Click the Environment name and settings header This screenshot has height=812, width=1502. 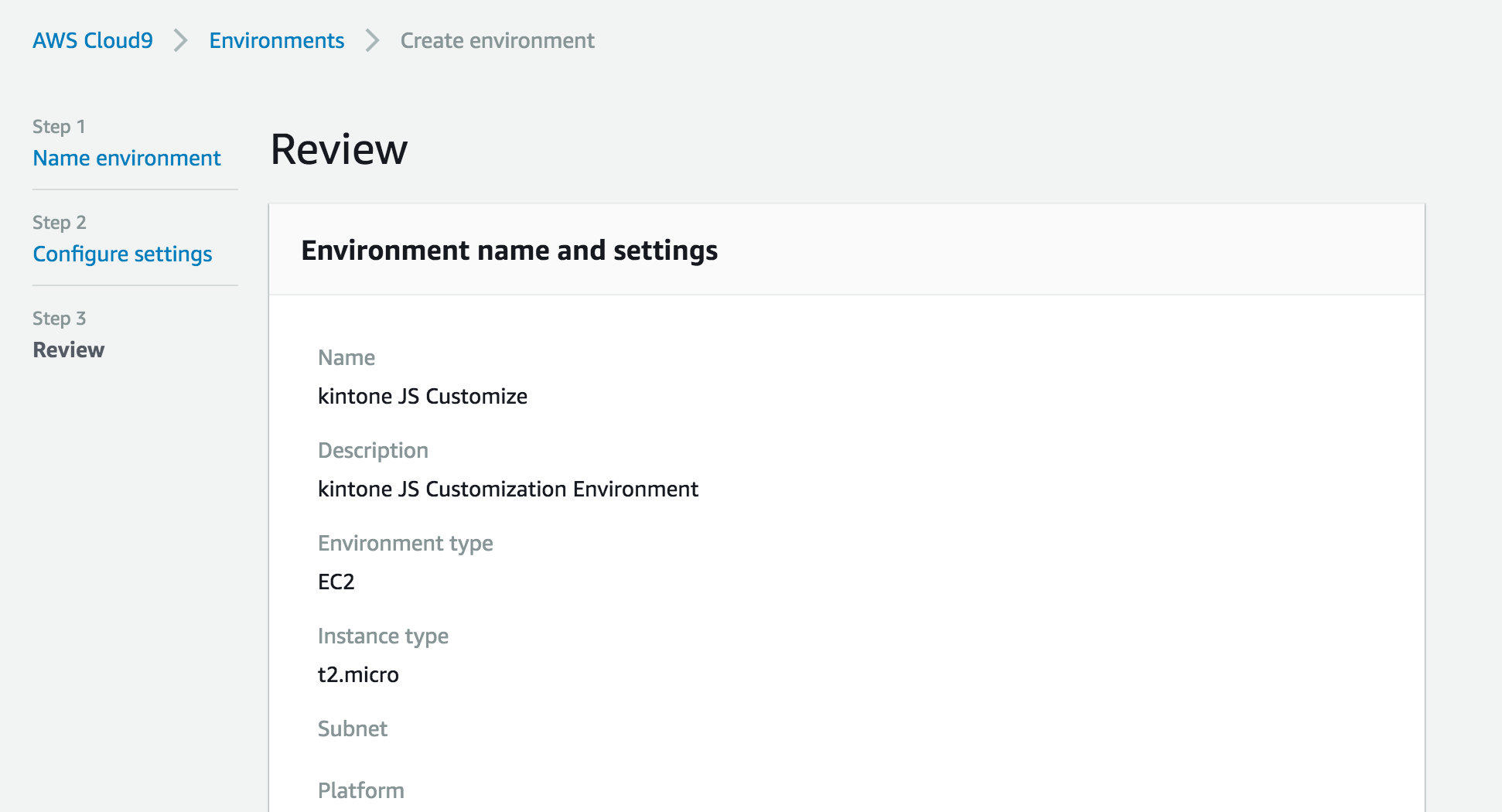click(509, 250)
